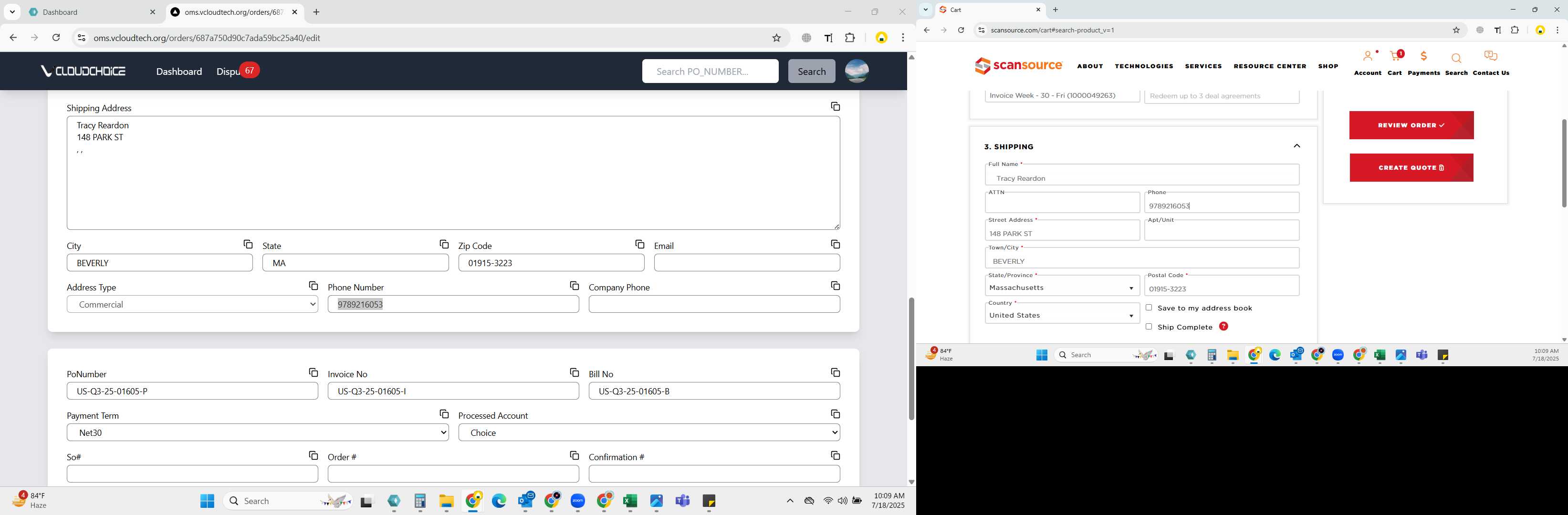Copy the Bill No value
Screen dimensions: 1568x515
click(835, 373)
